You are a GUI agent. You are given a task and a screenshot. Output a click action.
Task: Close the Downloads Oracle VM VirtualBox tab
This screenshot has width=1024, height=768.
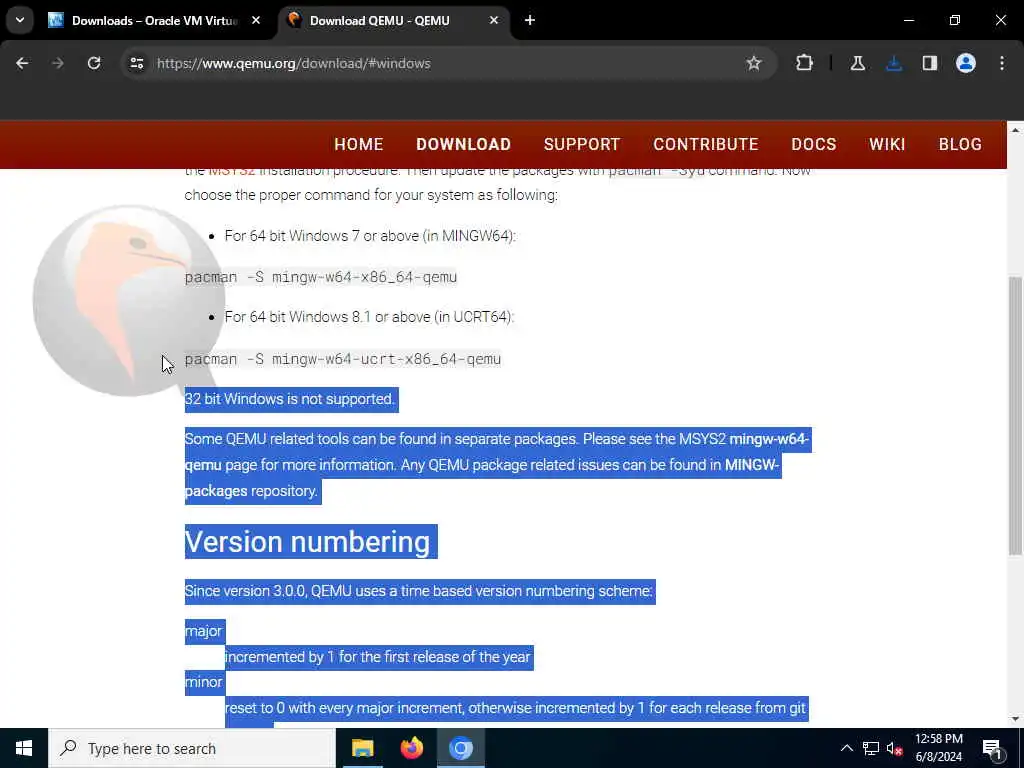point(256,20)
